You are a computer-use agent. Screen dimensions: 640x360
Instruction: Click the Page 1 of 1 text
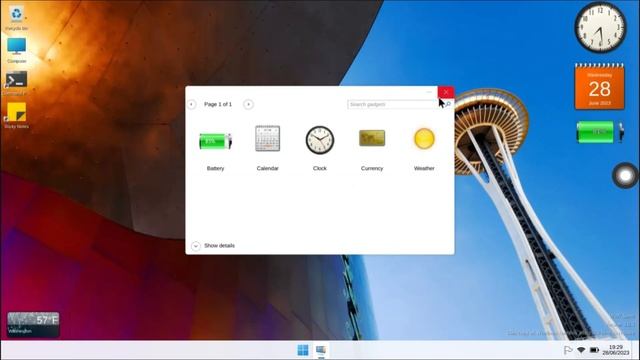[218, 104]
